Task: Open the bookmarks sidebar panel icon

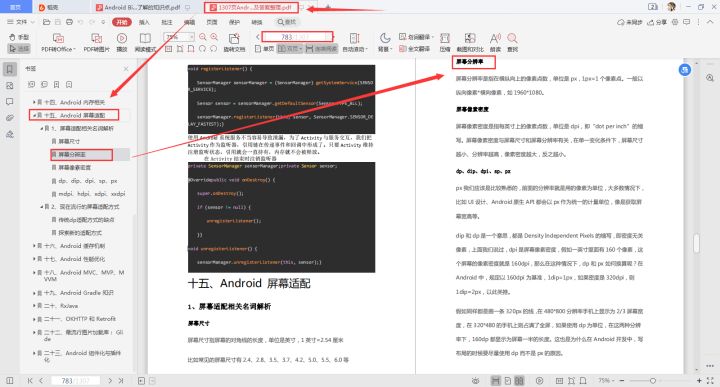Action: pyautogui.click(x=10, y=69)
